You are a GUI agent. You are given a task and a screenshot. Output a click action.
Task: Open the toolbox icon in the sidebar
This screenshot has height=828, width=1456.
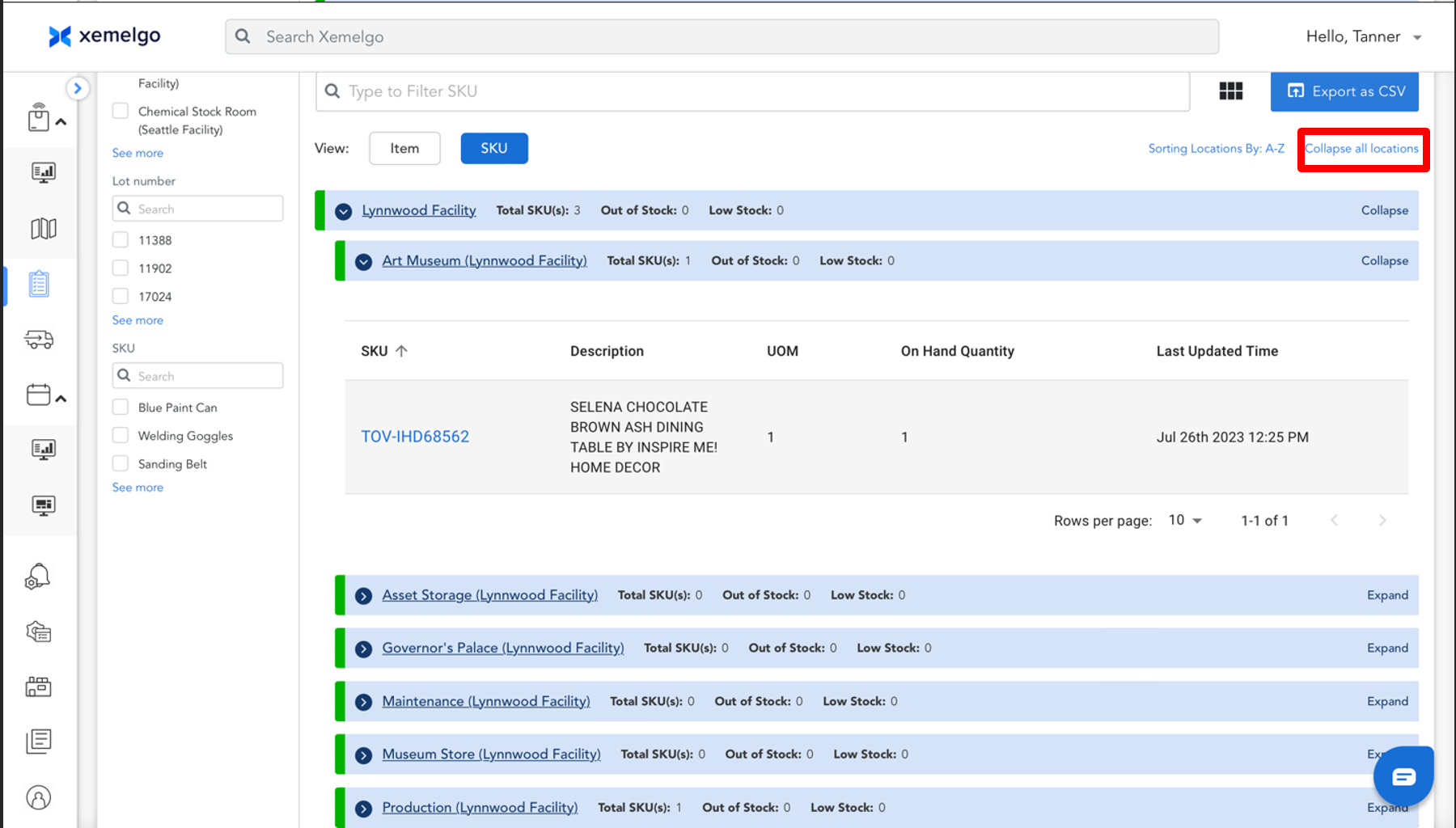click(39, 687)
